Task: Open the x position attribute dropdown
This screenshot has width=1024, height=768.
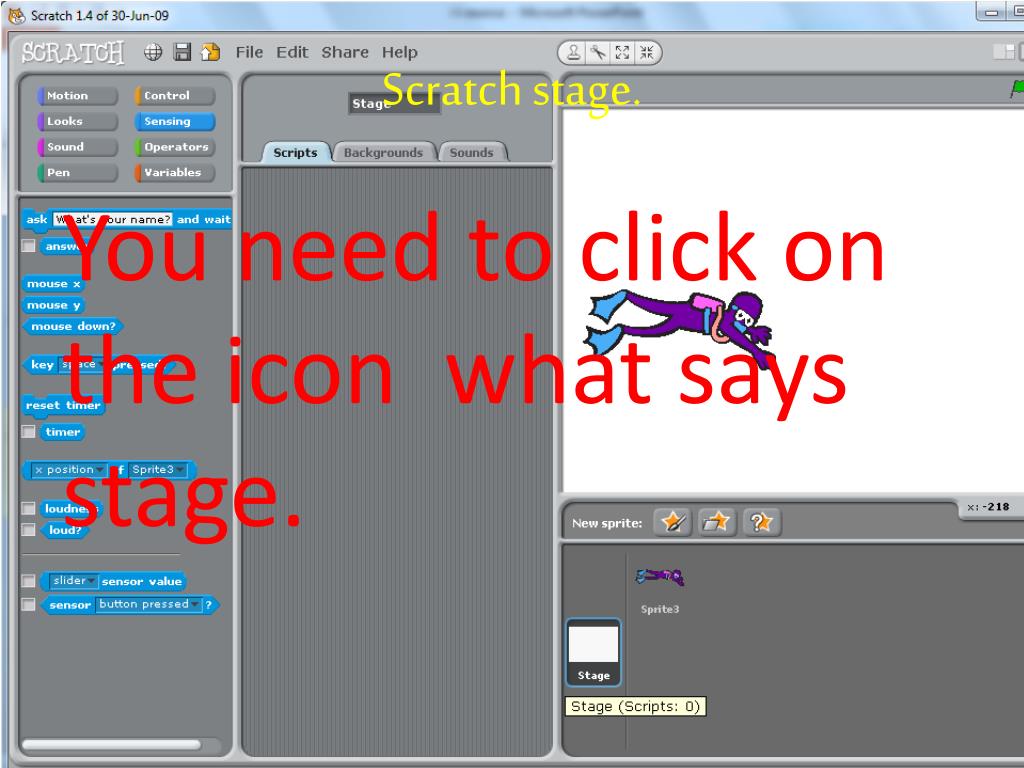Action: tap(69, 470)
